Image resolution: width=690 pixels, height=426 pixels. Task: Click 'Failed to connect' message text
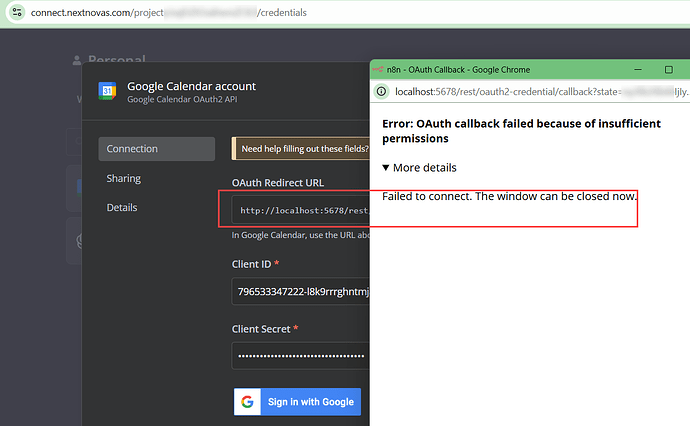(x=509, y=196)
